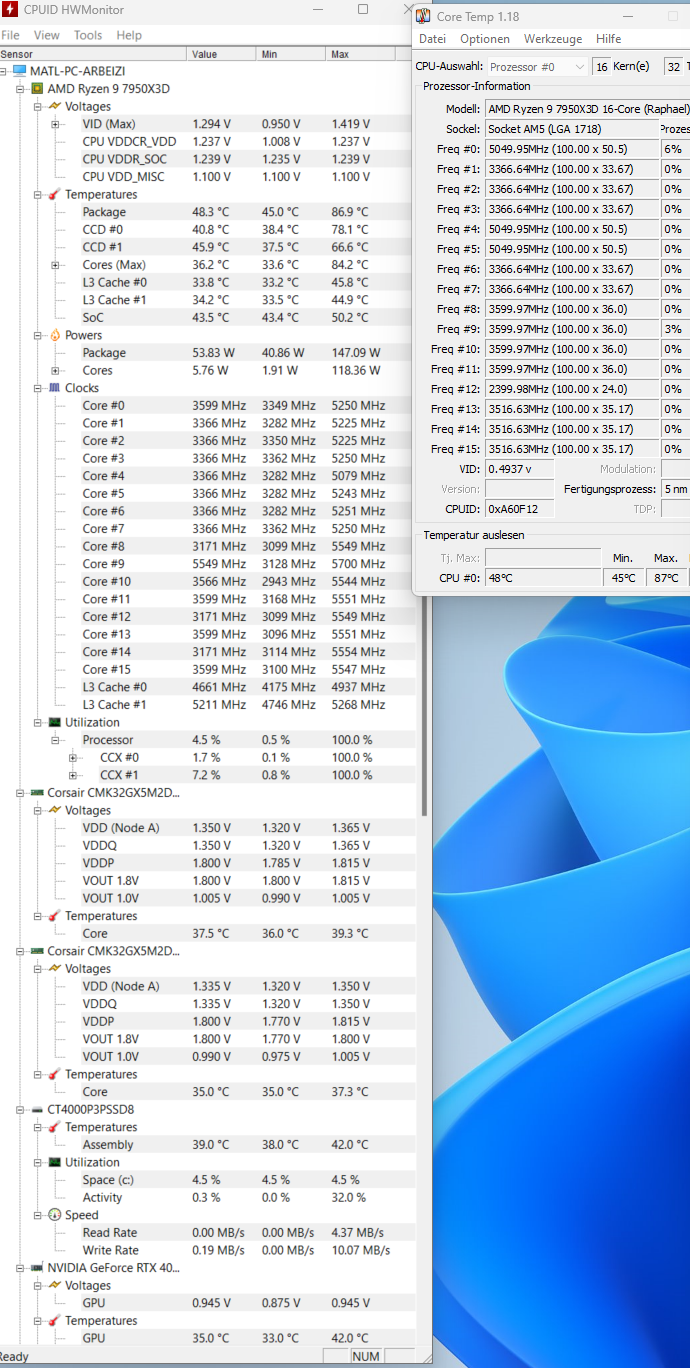This screenshot has height=1368, width=690.
Task: Open the Datei menu in Core Temp
Action: pos(432,39)
